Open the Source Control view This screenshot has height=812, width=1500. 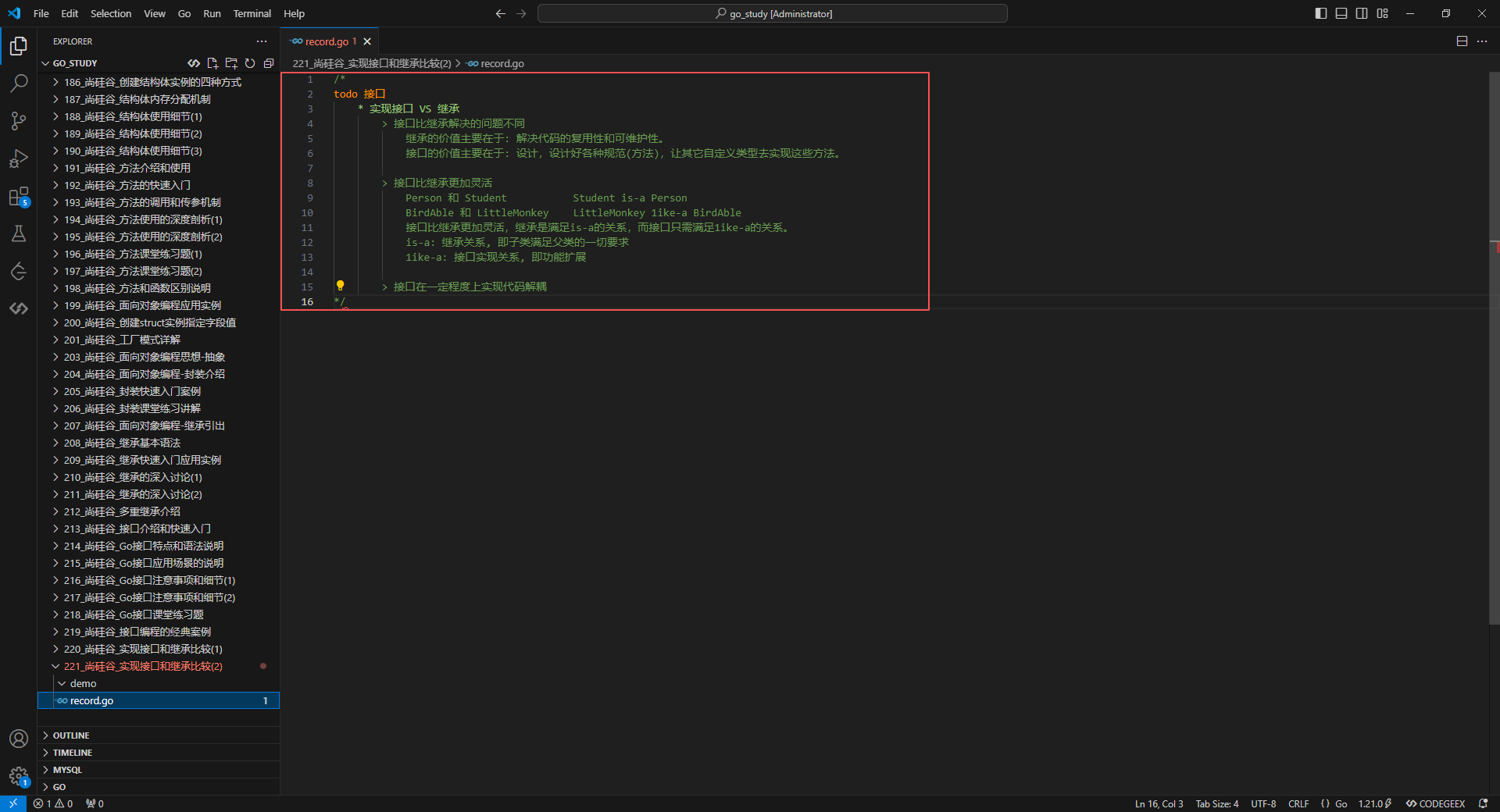tap(19, 121)
